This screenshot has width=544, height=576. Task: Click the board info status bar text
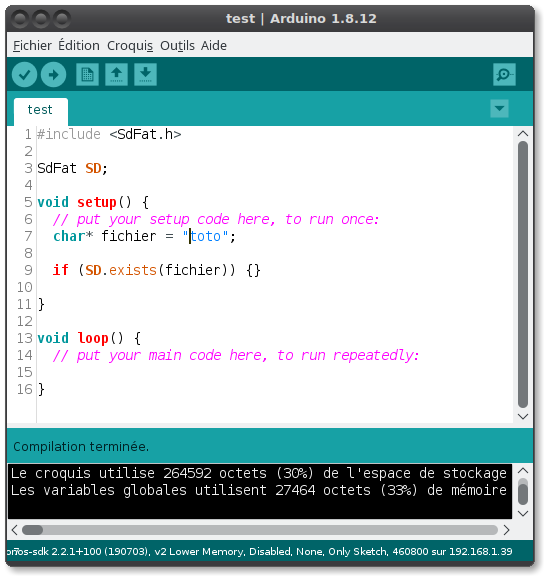click(x=259, y=551)
